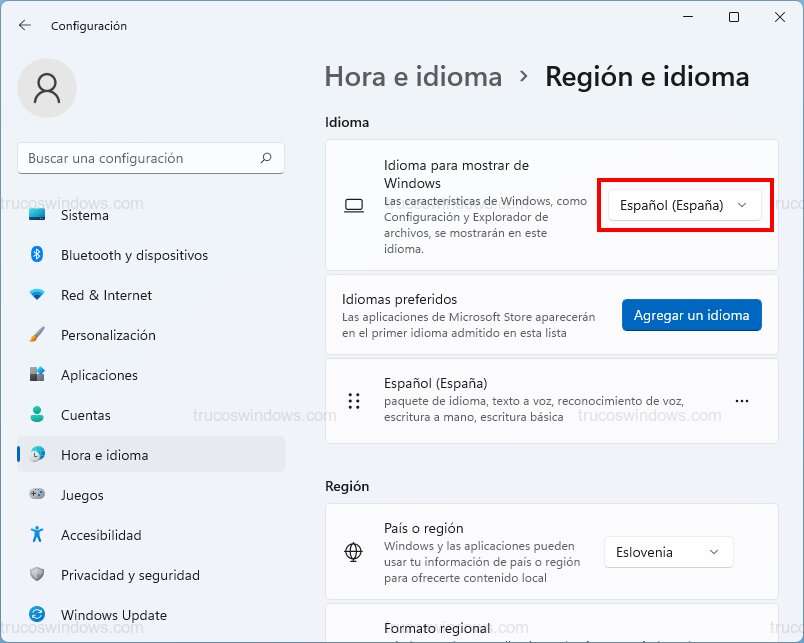804x643 pixels.
Task: Click the Windows Update sync icon
Action: 37,615
